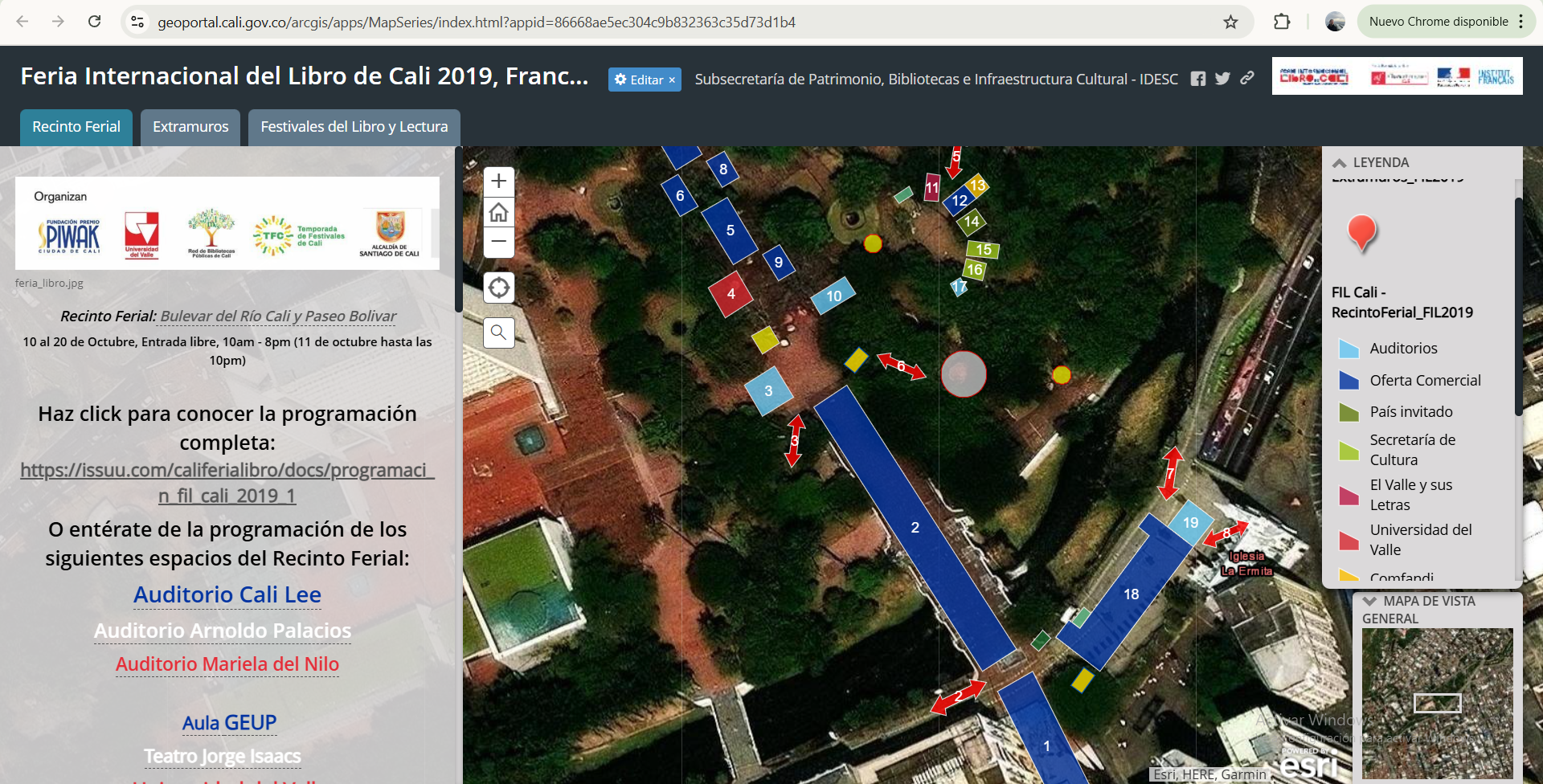The width and height of the screenshot is (1543, 784).
Task: Switch to the Extramuros tab
Action: (190, 127)
